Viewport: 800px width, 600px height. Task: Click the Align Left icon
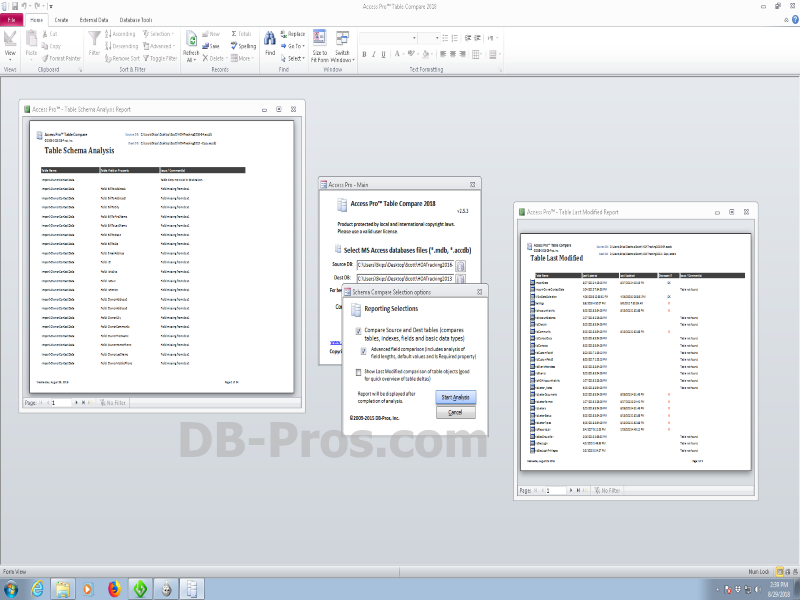443,54
